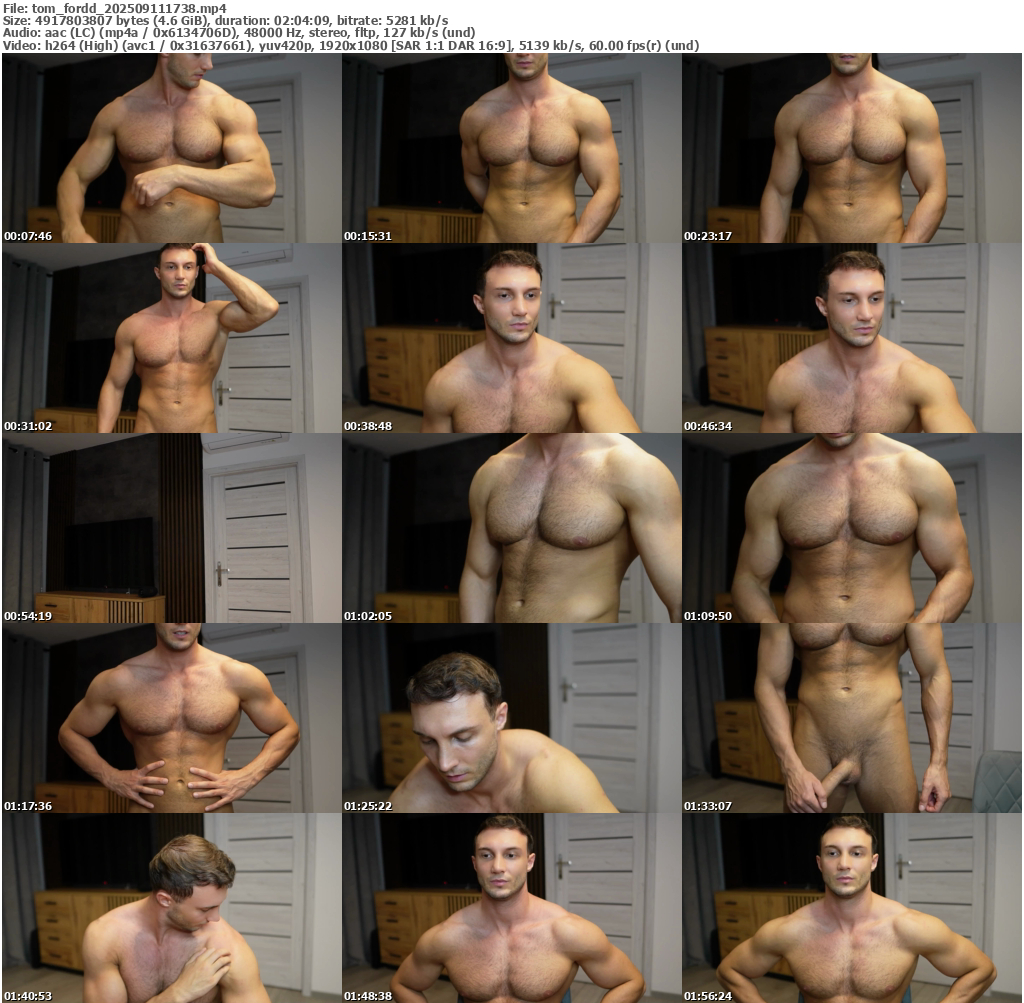Click the file name line tom_fordd_202509111738.mp4
This screenshot has height=1003, width=1024.
click(115, 8)
